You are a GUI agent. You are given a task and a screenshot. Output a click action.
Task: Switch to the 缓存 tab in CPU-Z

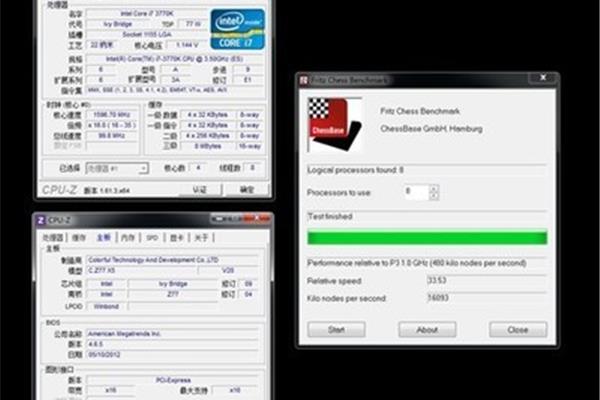tap(79, 238)
